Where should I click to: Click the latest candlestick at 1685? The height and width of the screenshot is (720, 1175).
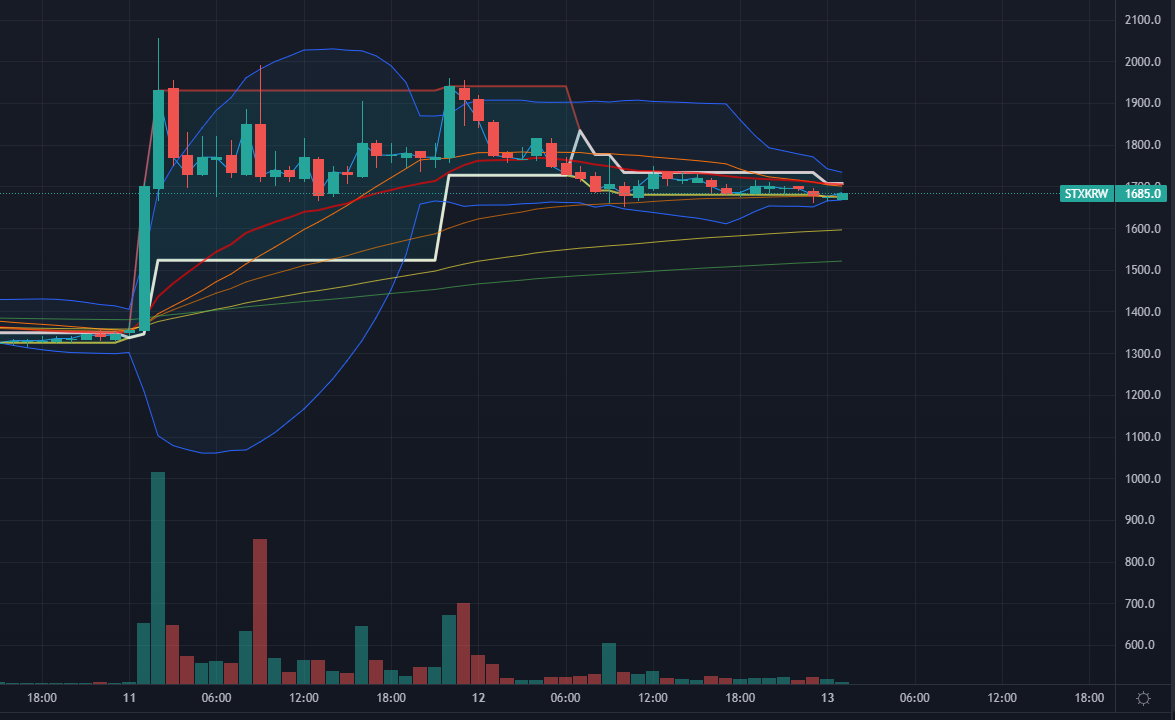click(842, 196)
